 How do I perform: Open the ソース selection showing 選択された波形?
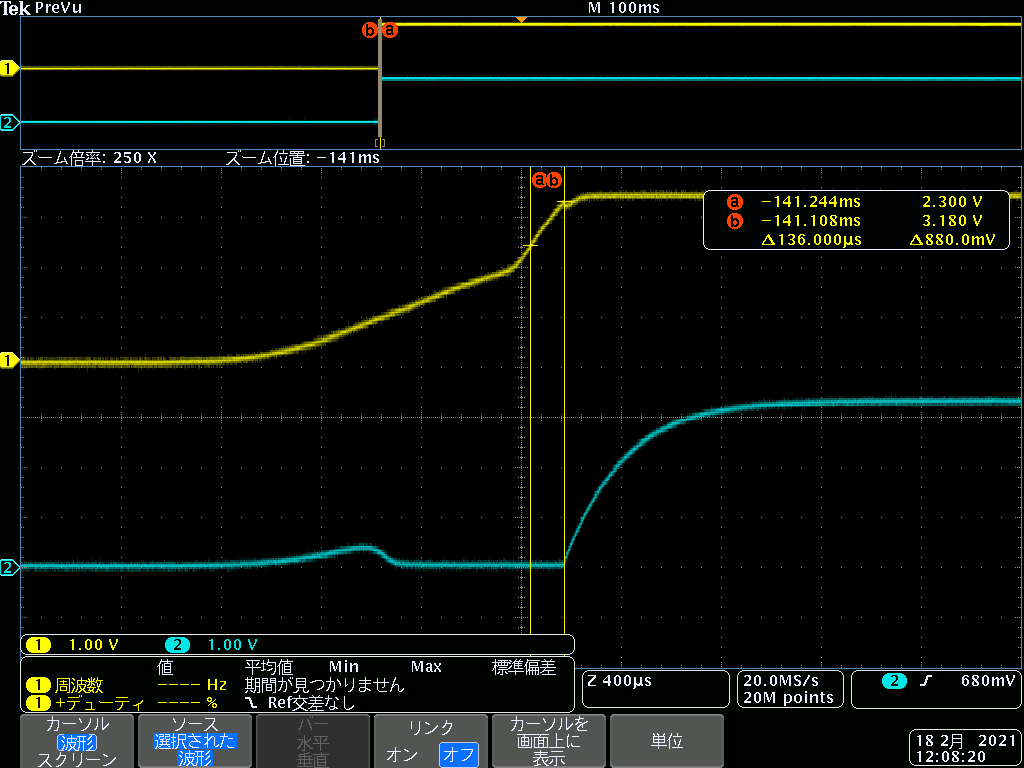point(196,740)
